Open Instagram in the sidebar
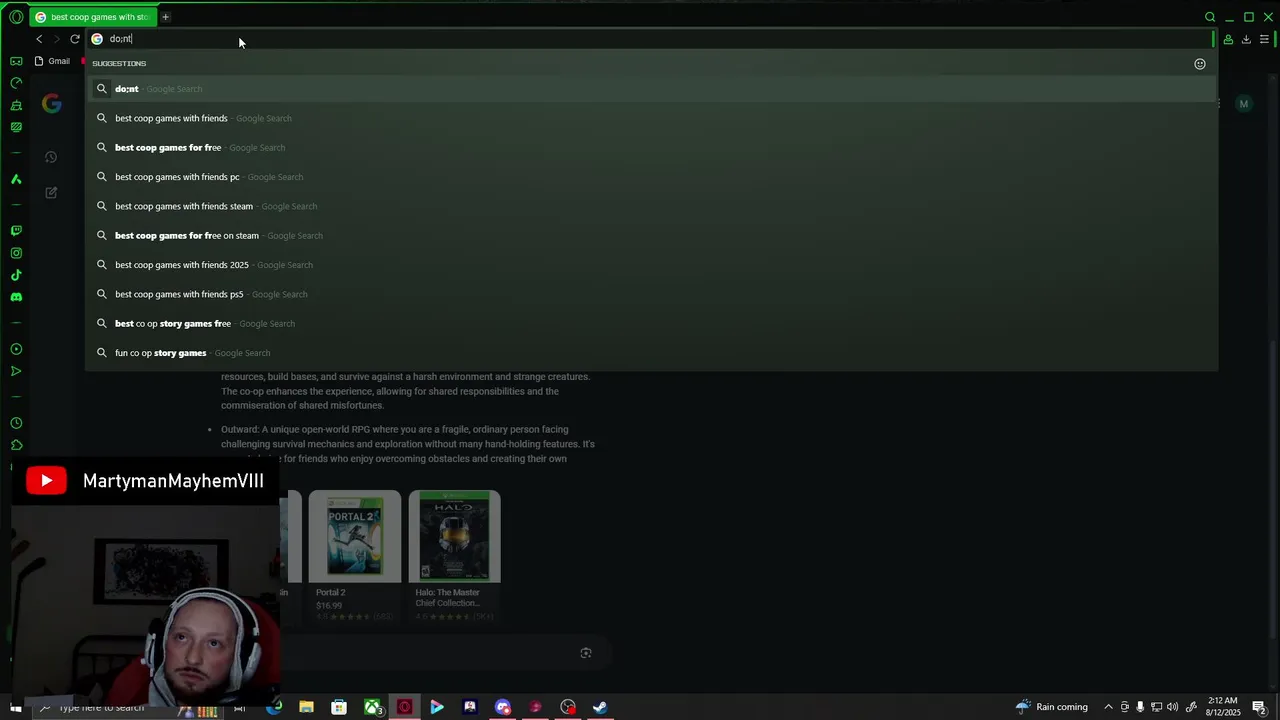The image size is (1280, 720). (16, 253)
